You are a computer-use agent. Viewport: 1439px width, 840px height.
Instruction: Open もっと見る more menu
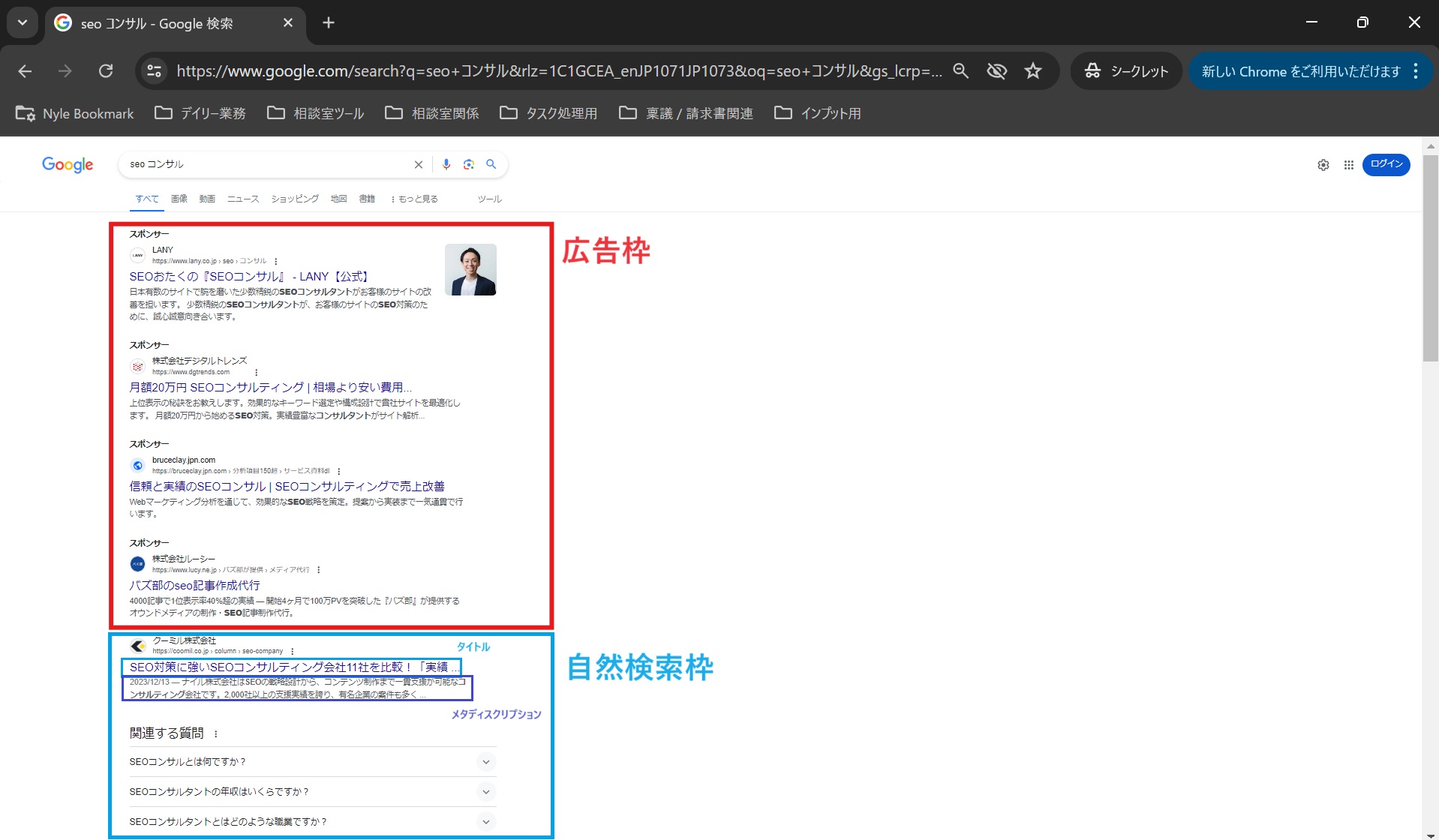415,199
